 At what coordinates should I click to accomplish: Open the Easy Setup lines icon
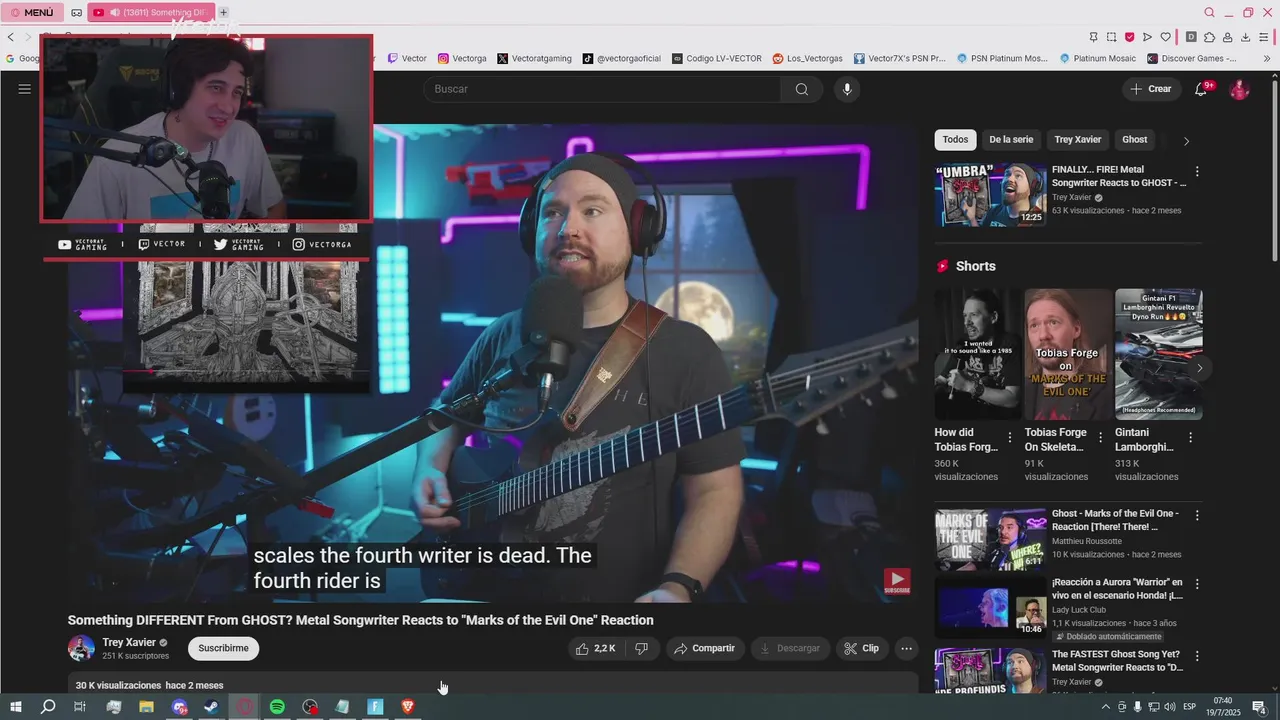pyautogui.click(x=1265, y=37)
